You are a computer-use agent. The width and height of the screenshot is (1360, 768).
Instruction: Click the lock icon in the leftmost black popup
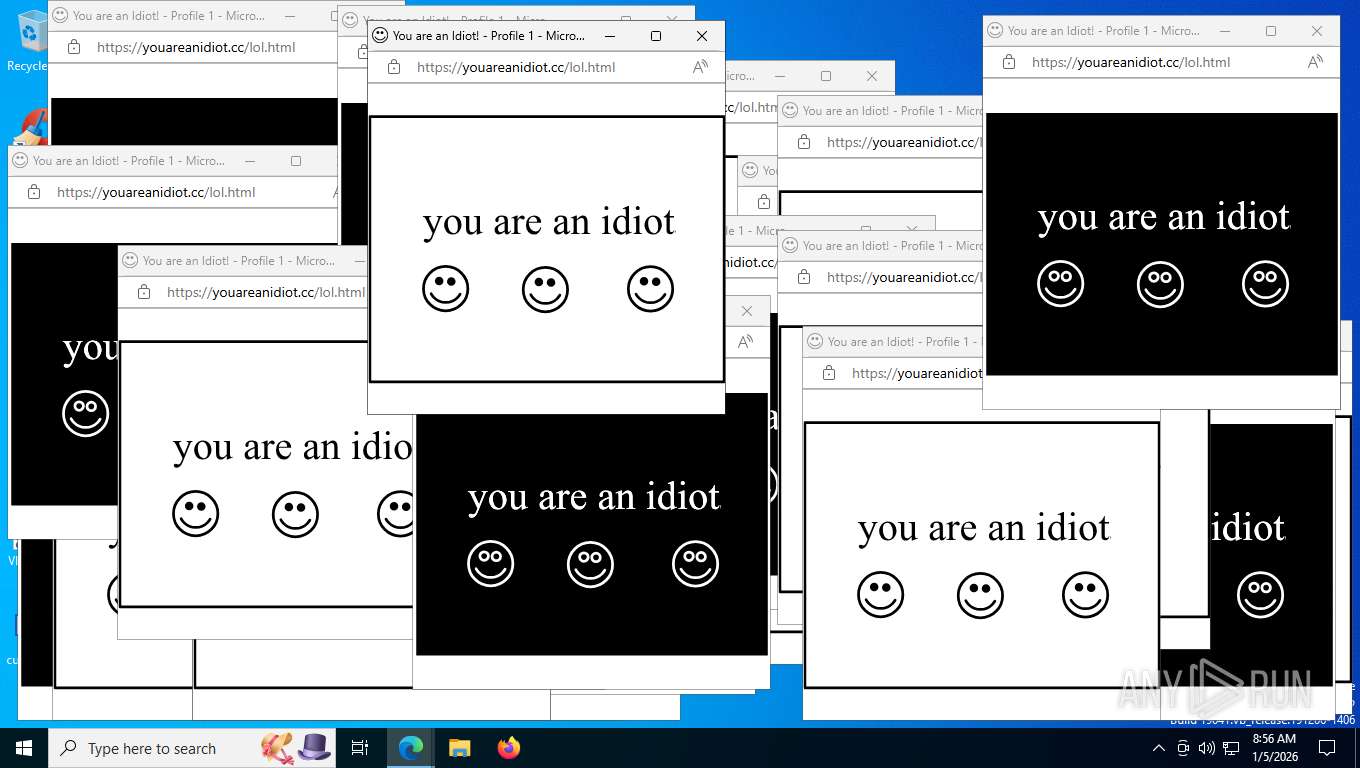click(x=34, y=192)
